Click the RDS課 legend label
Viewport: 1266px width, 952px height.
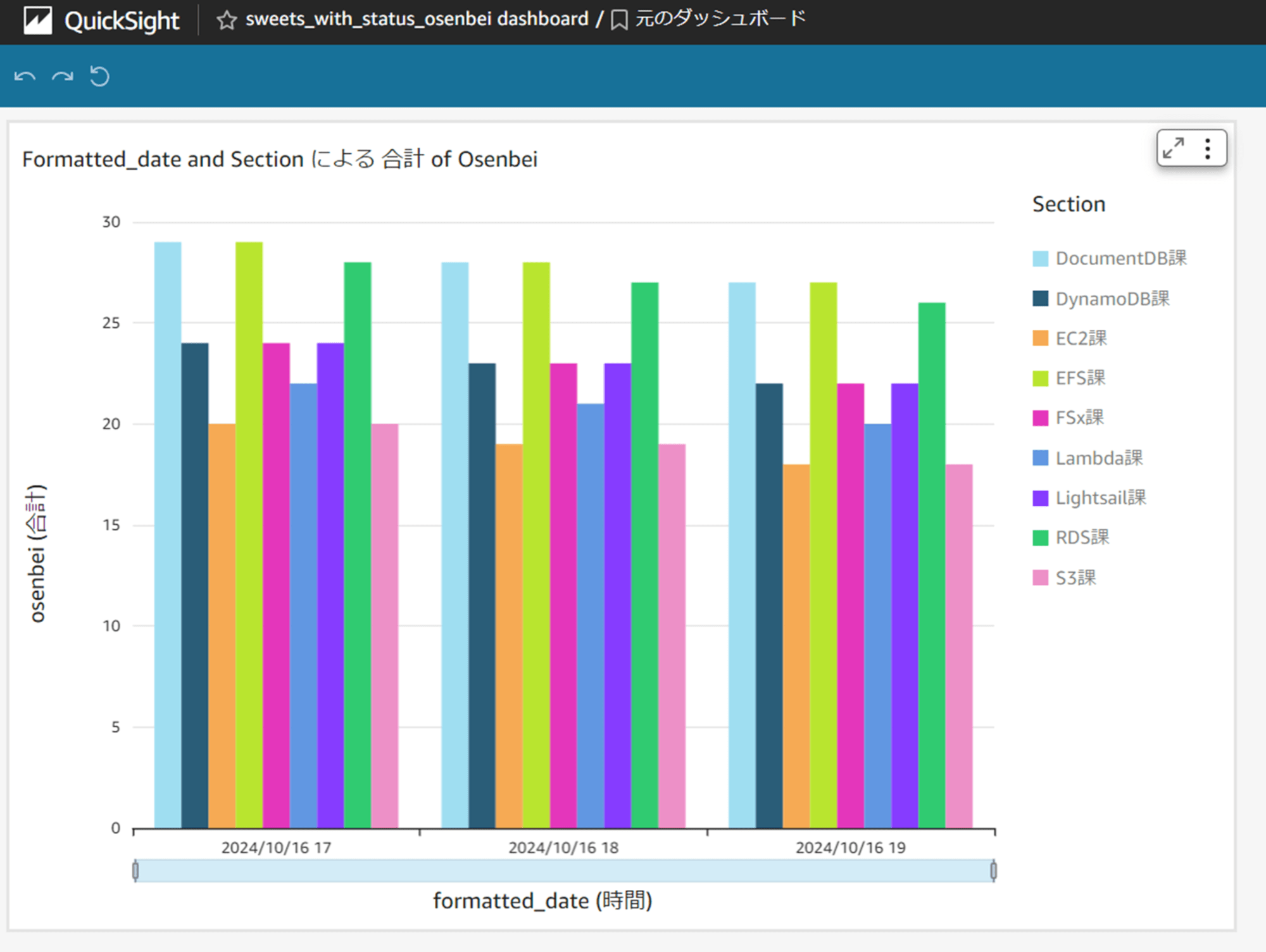(1082, 537)
